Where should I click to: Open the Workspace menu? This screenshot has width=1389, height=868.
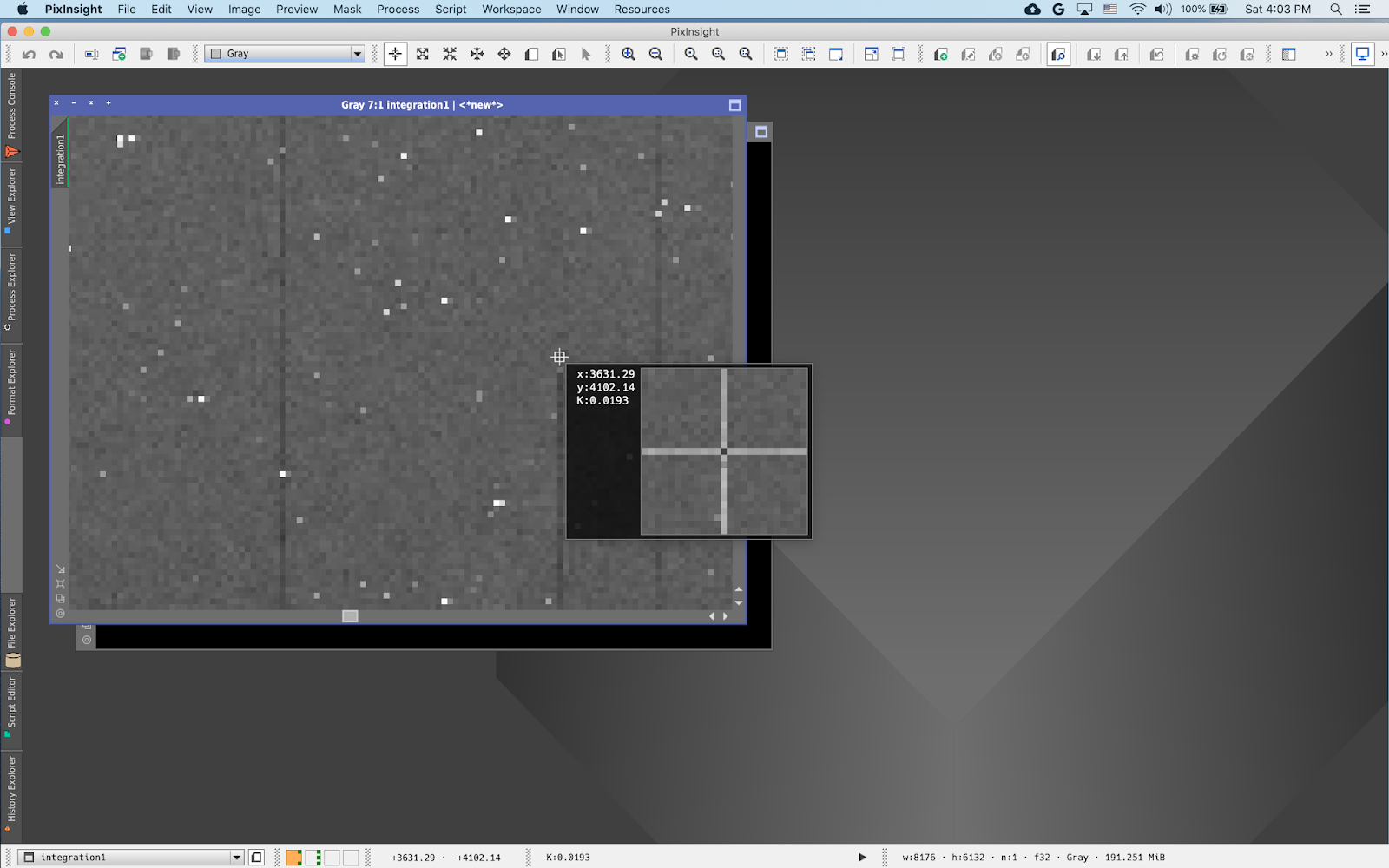(511, 9)
